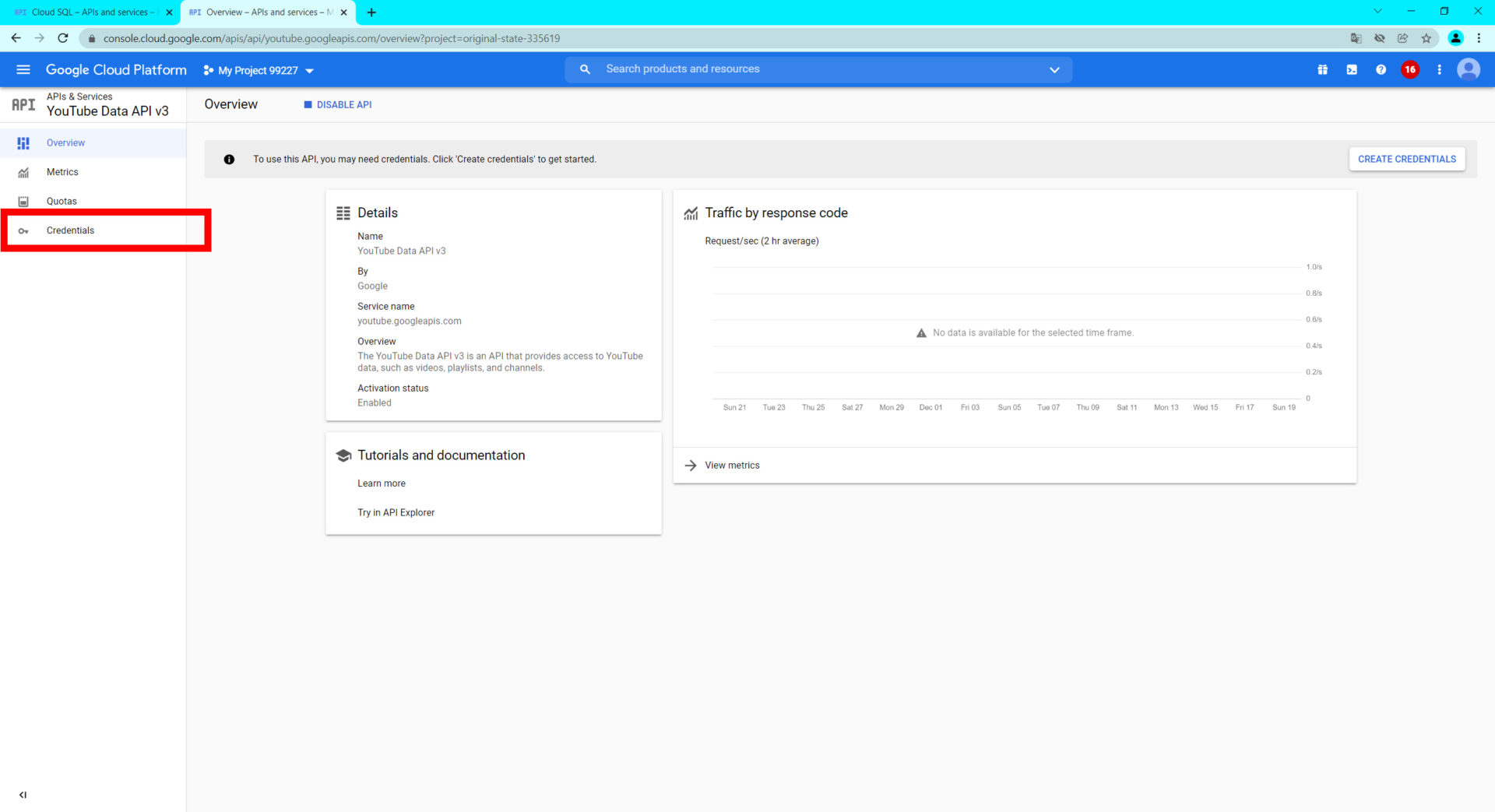
Task: Open Try in API Explorer link
Action: pos(396,513)
